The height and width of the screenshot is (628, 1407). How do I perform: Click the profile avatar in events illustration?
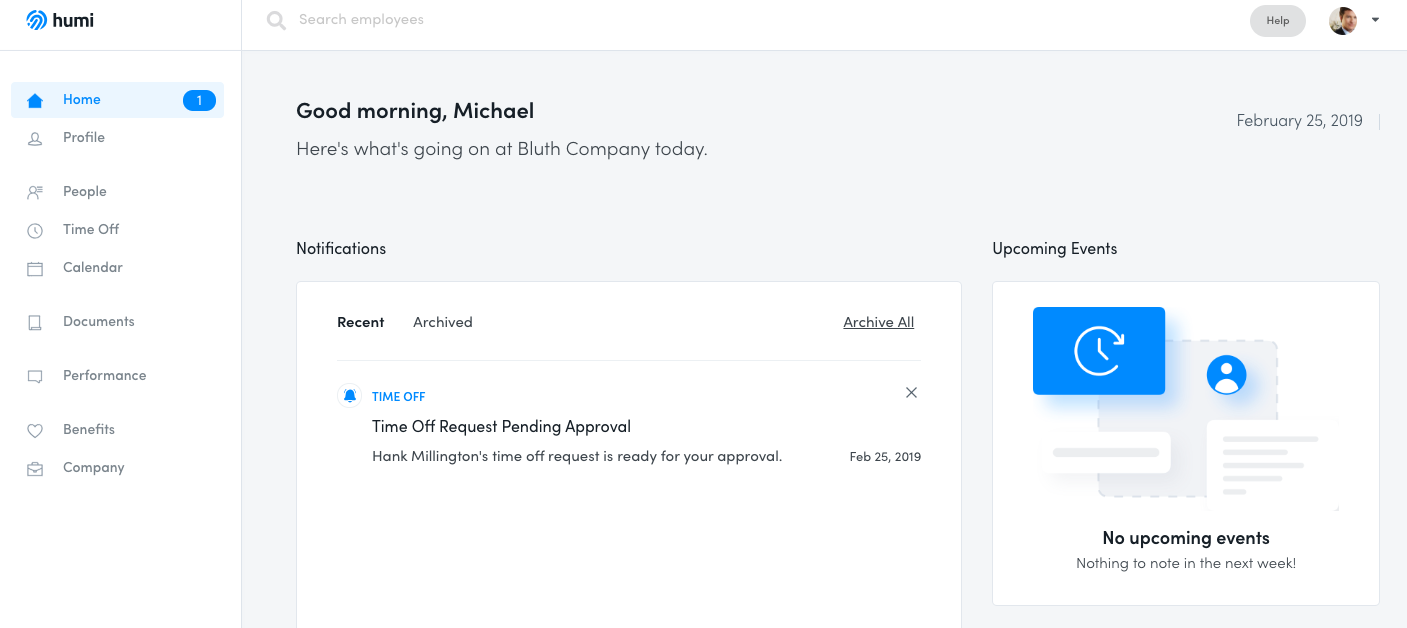[x=1227, y=375]
